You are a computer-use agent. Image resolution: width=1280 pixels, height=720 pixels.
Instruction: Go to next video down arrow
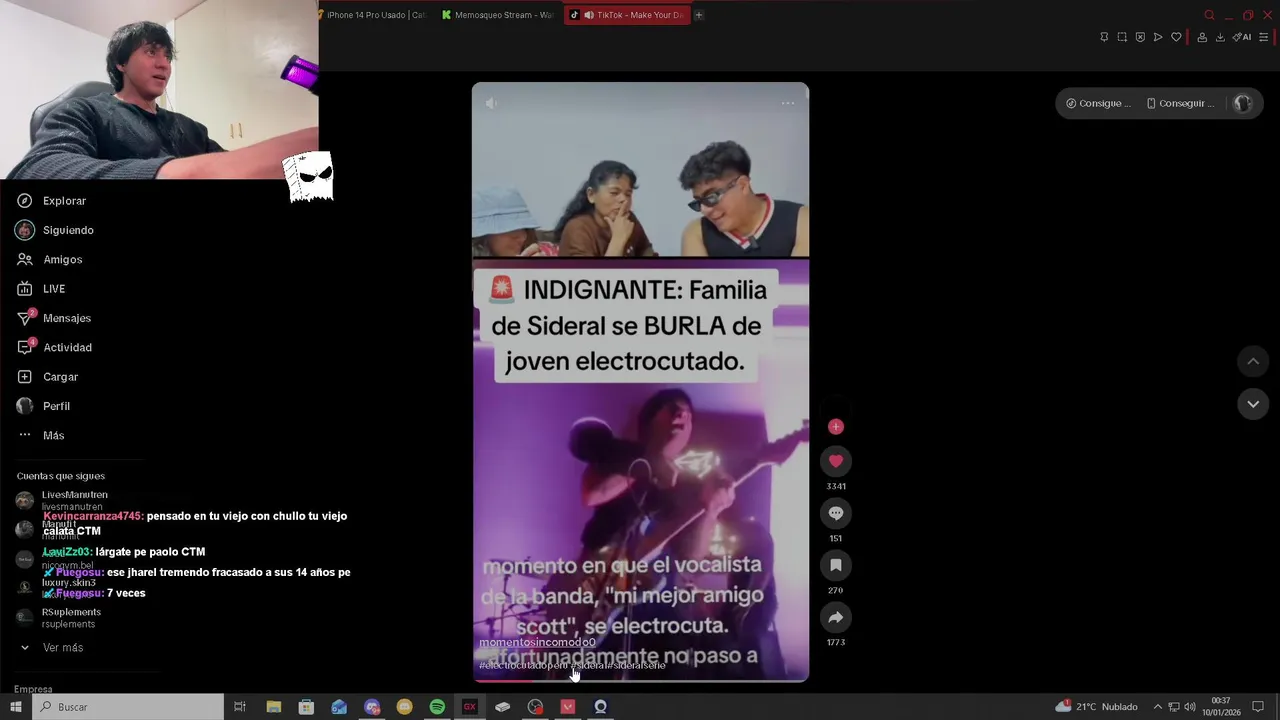pos(1253,404)
